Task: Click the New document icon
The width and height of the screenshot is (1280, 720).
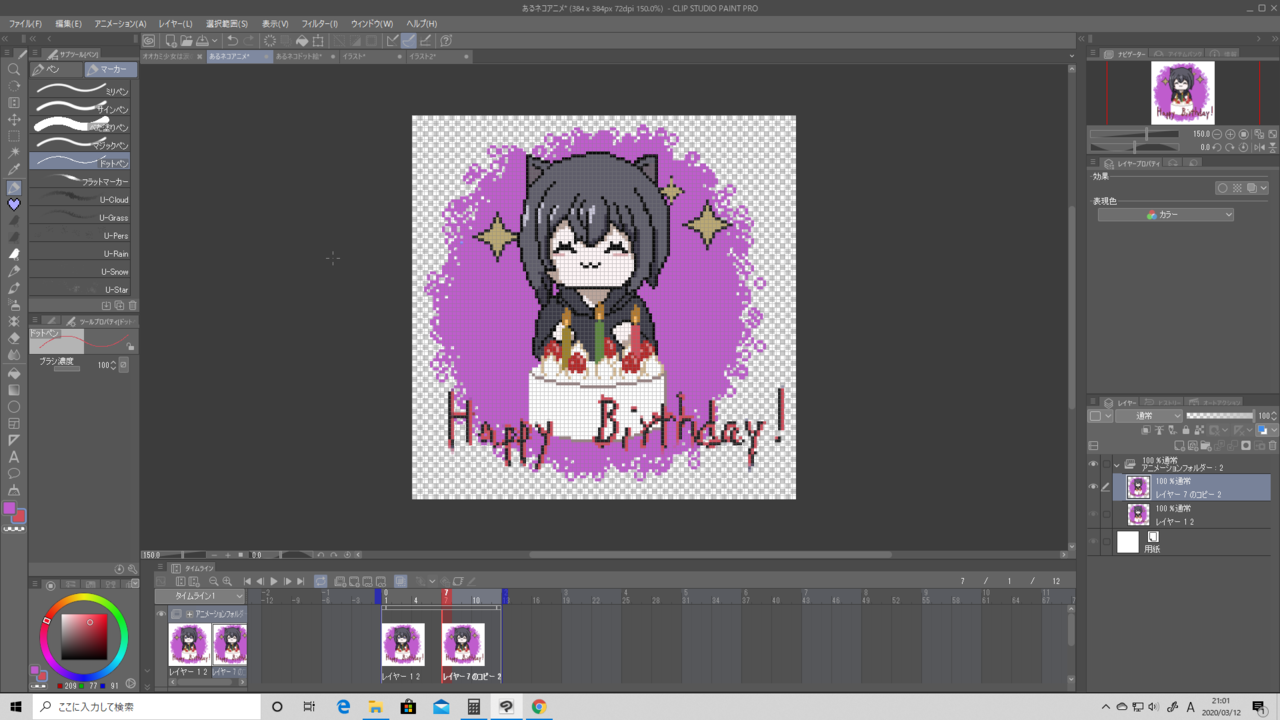Action: [x=171, y=41]
